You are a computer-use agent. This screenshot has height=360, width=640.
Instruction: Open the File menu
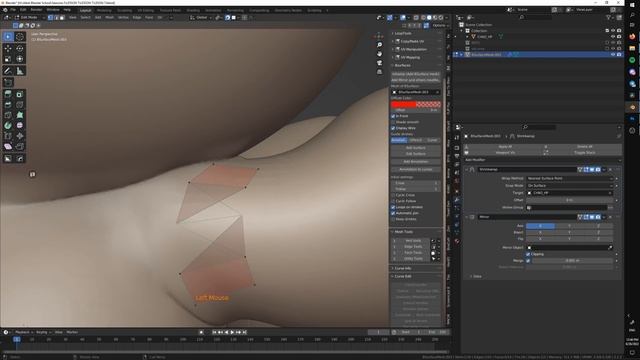tap(13, 9)
